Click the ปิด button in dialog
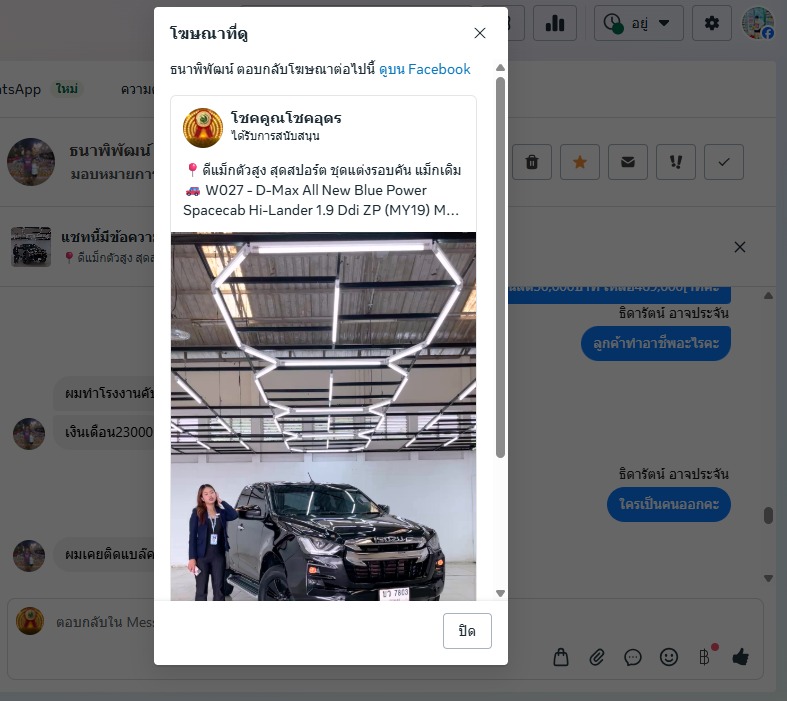787x701 pixels. click(x=467, y=631)
